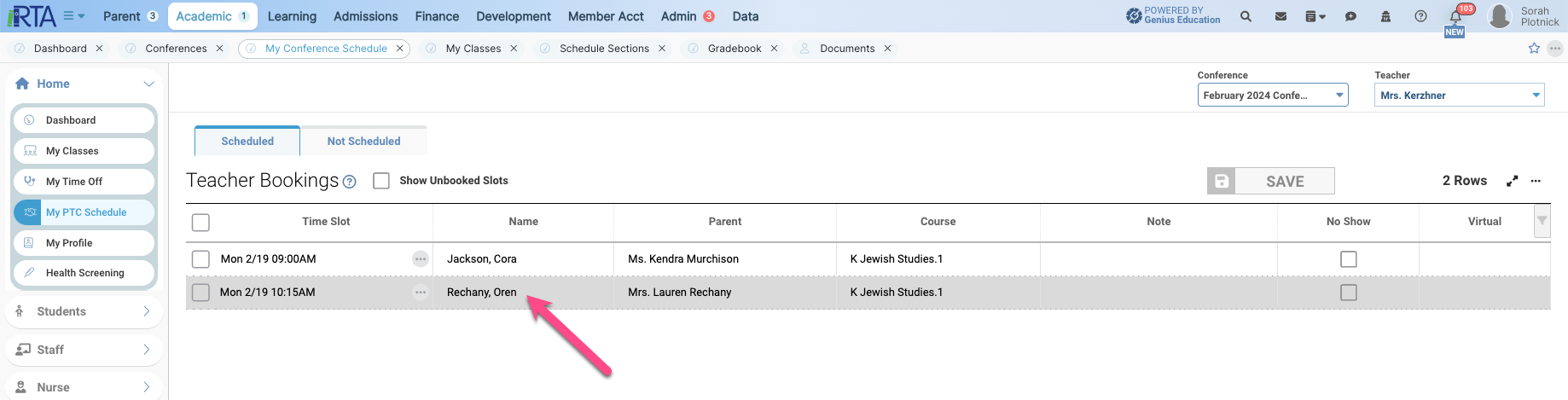Open row options for Jackson, Cora
Image resolution: width=1568 pixels, height=400 pixels.
point(421,258)
